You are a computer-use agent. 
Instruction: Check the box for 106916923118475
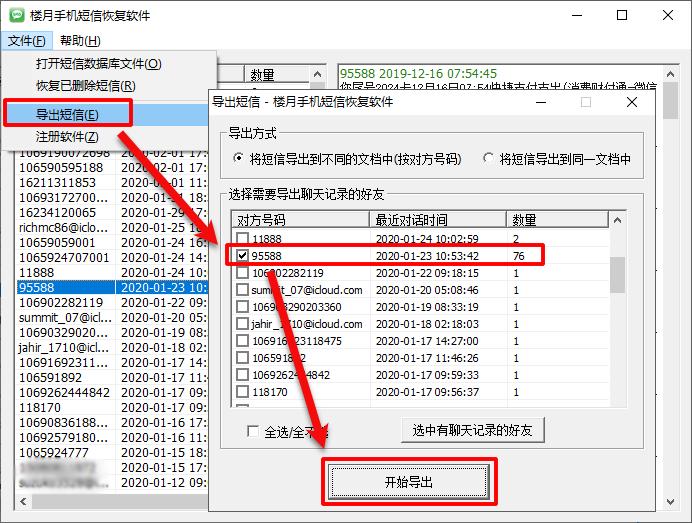[242, 341]
